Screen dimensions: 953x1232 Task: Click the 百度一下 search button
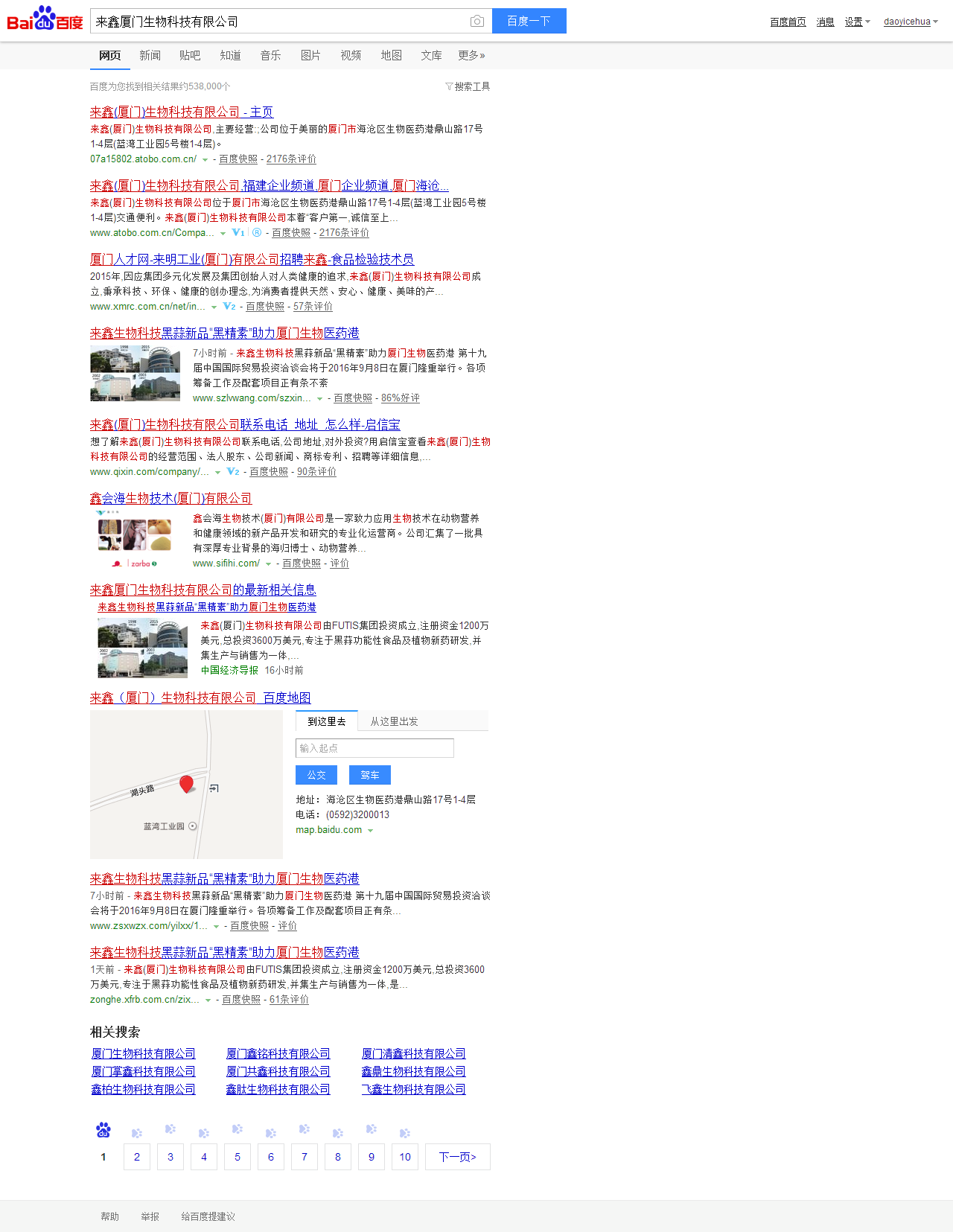point(529,21)
